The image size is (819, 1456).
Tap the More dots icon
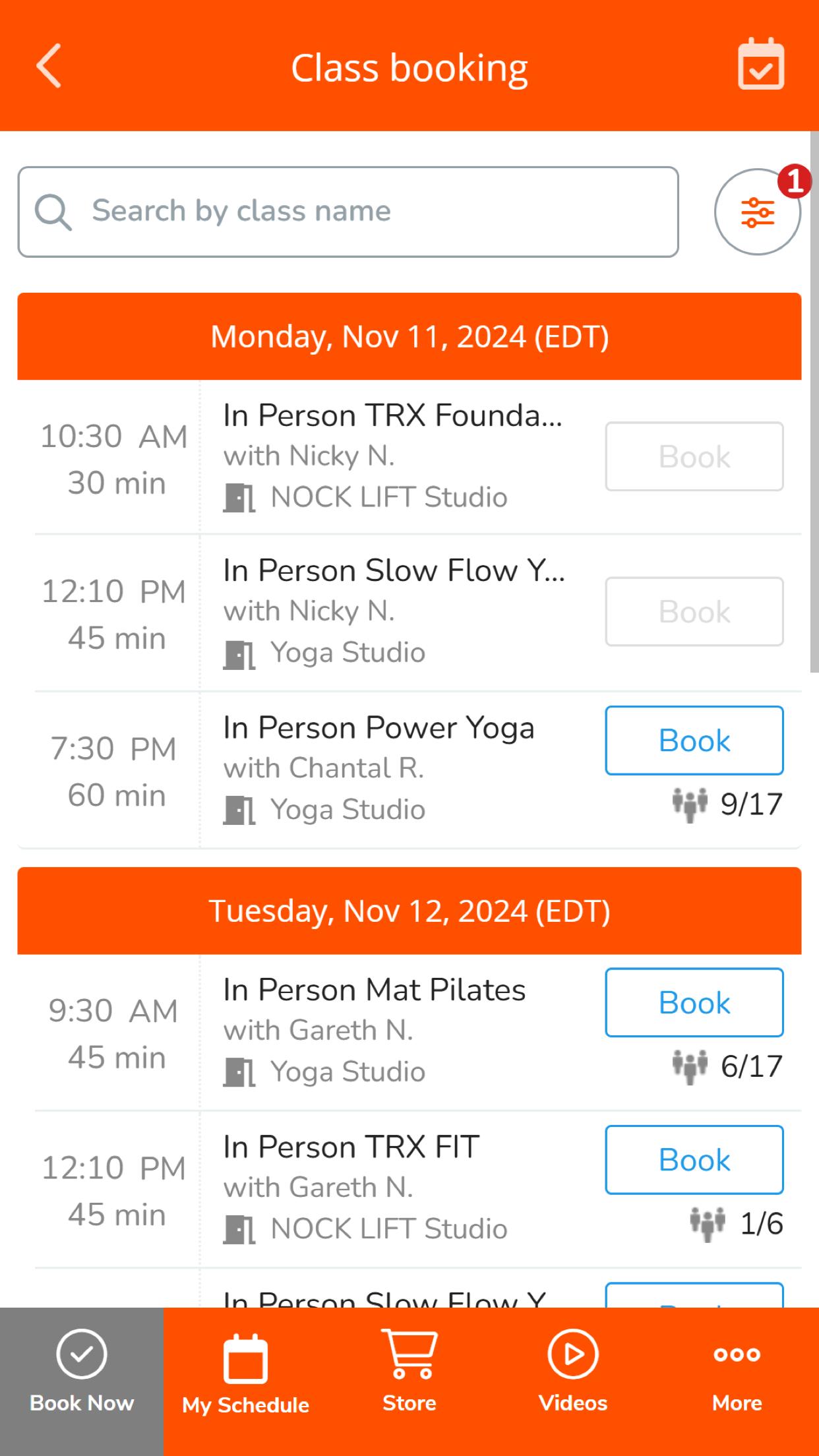click(x=737, y=1354)
